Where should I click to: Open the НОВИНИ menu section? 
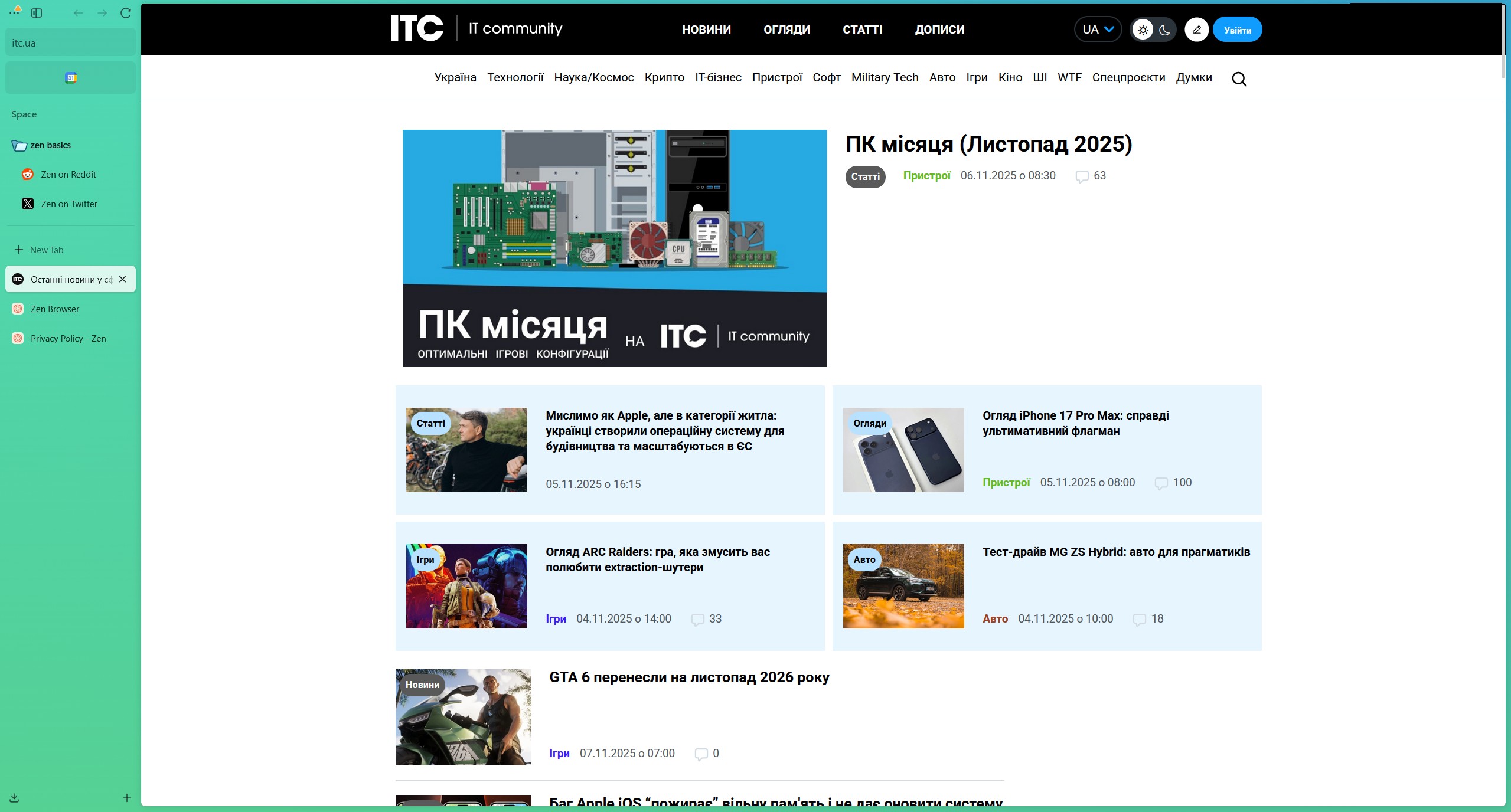click(x=706, y=30)
